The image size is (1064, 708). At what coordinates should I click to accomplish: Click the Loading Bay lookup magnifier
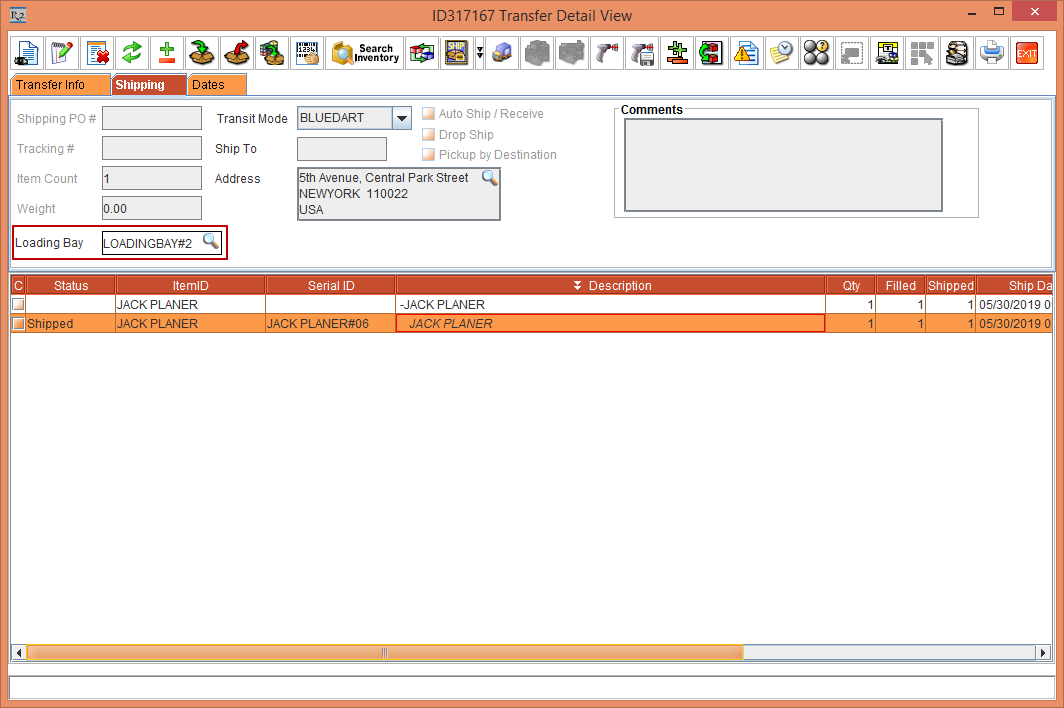click(x=210, y=241)
